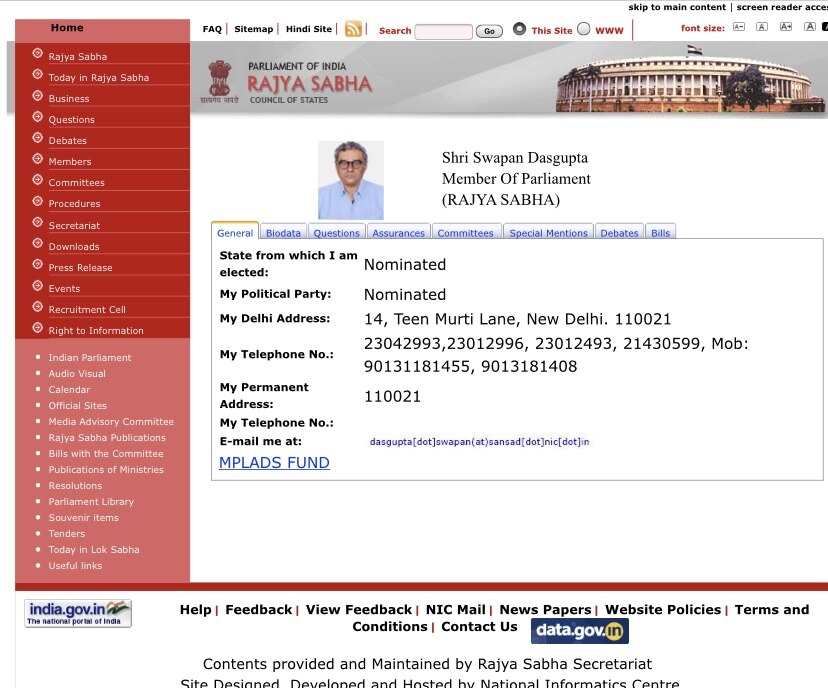Click the Parliament of India emblem logo
The height and width of the screenshot is (688, 828).
218,80
